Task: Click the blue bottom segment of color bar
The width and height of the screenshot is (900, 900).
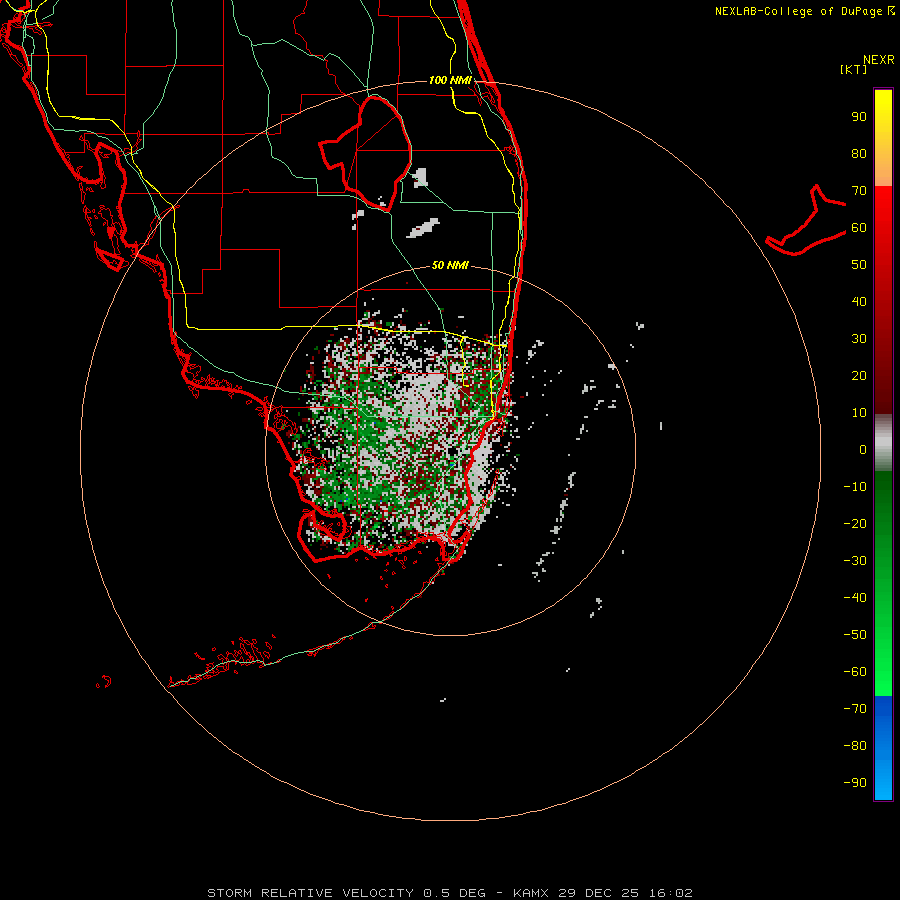Action: [x=883, y=748]
